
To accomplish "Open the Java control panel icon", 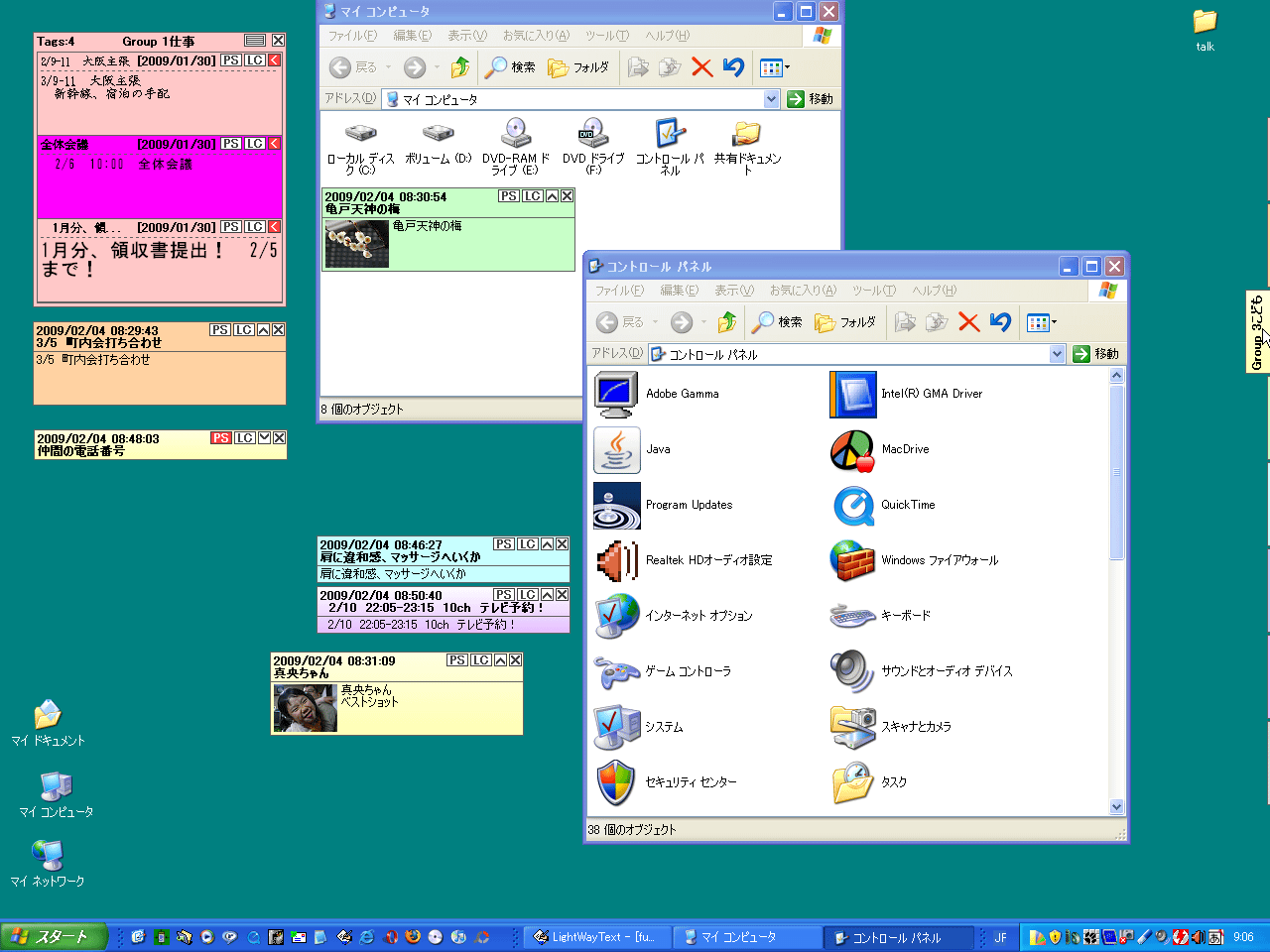I will pos(616,449).
